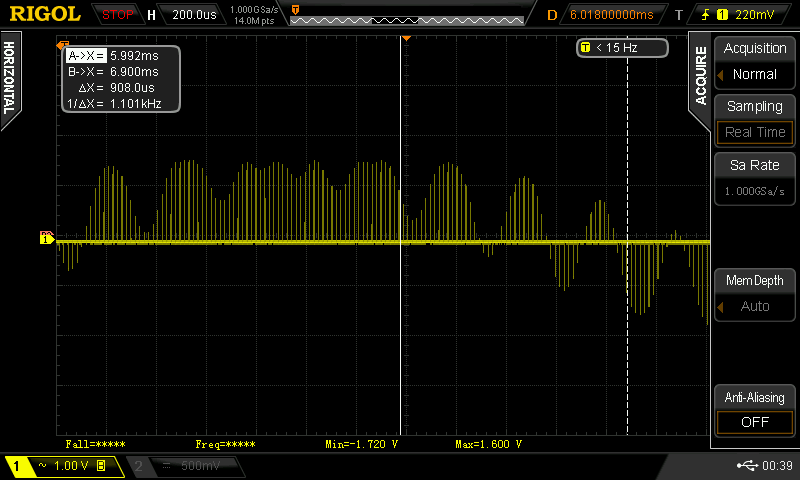Select the Real Time sampling option
Image resolution: width=800 pixels, height=480 pixels.
click(755, 132)
